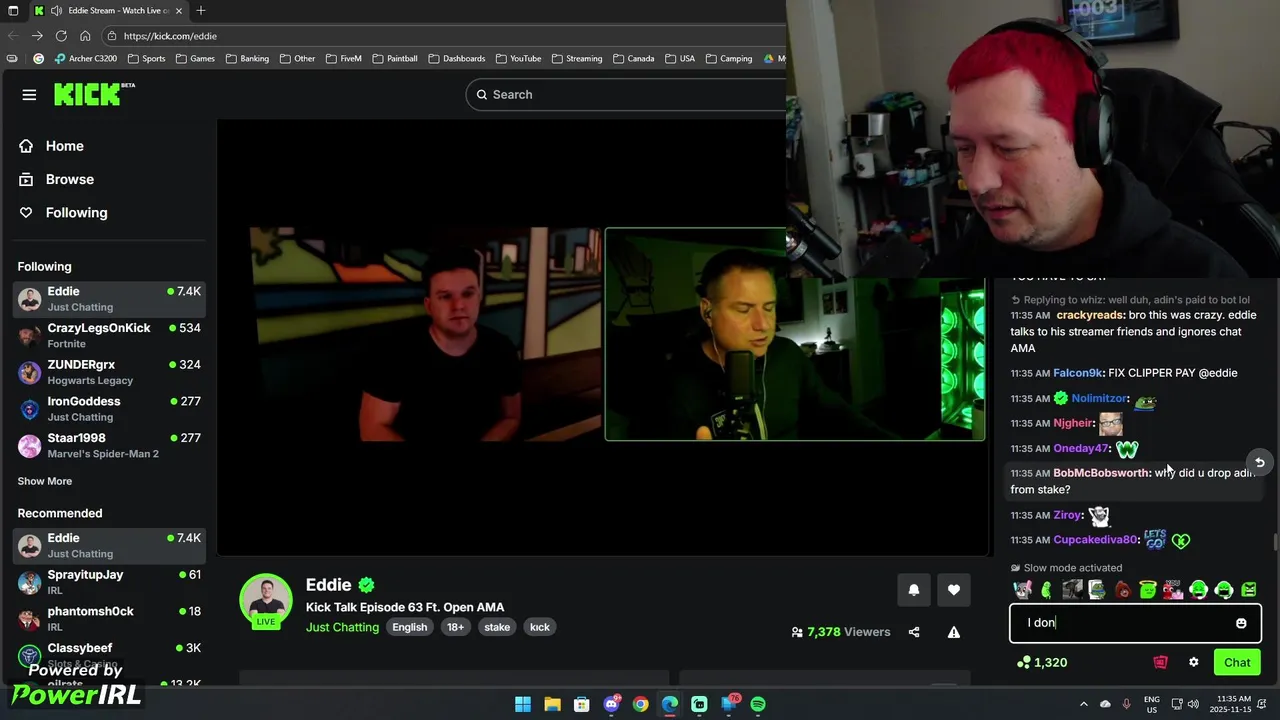Click the stake tag

(x=497, y=627)
